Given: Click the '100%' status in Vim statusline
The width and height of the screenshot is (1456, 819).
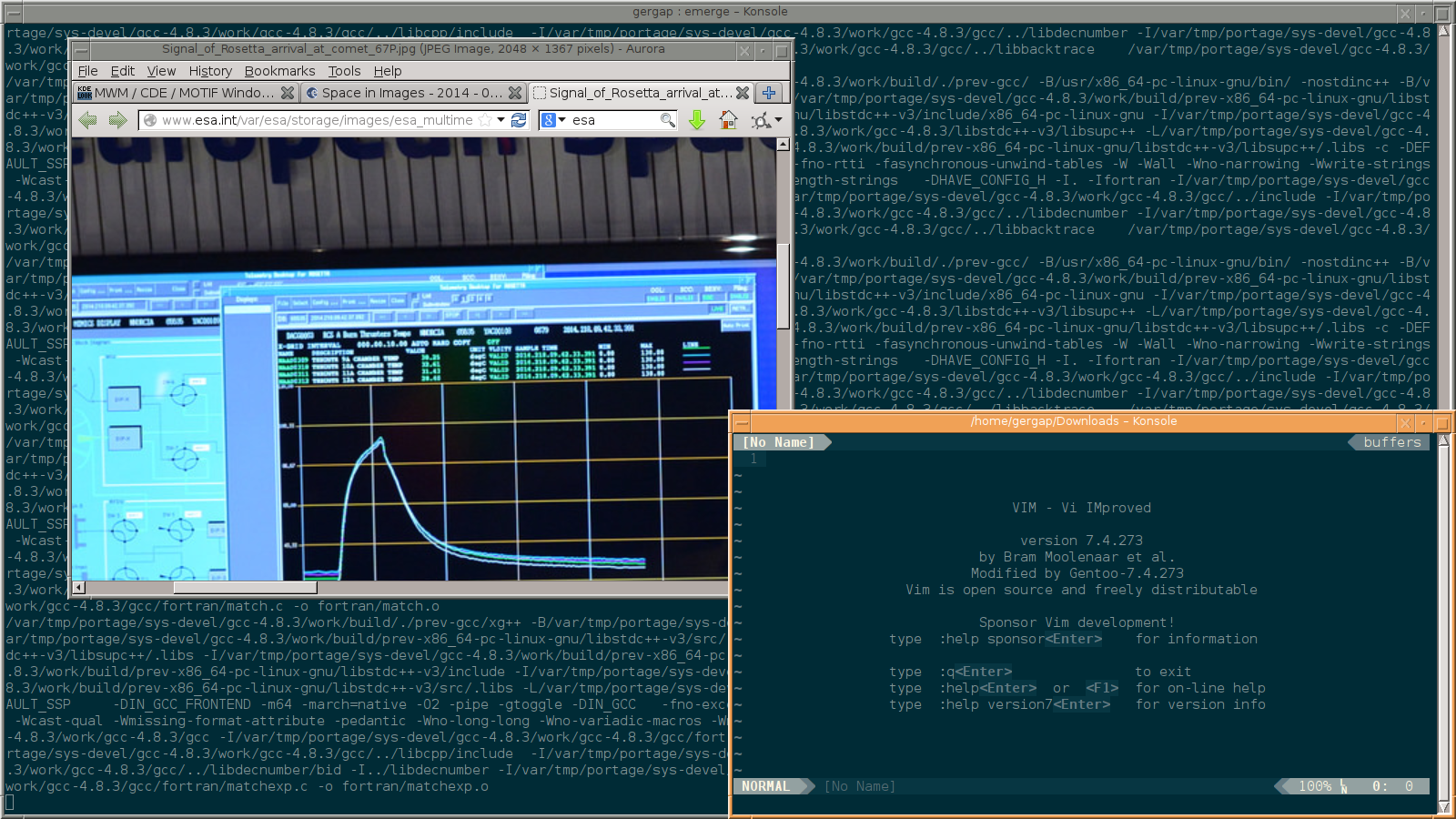Looking at the screenshot, I should pos(1315,786).
